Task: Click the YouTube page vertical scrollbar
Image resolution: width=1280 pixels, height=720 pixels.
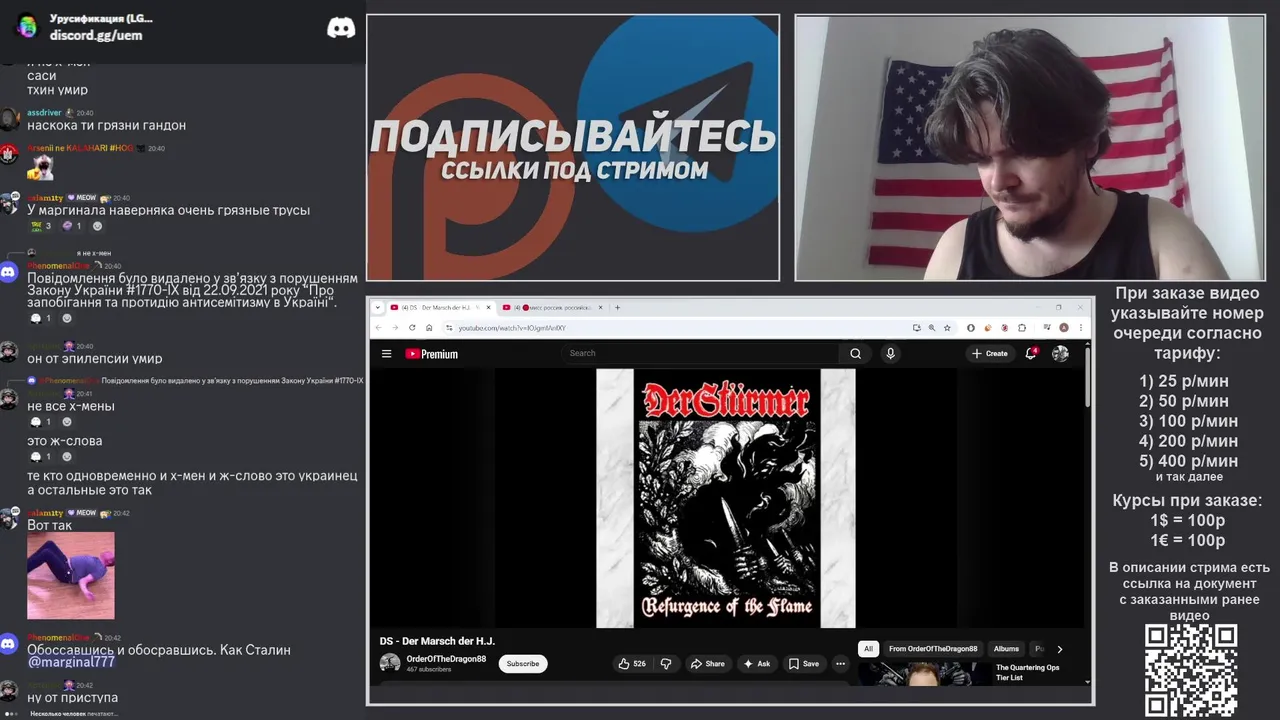Action: [1088, 375]
